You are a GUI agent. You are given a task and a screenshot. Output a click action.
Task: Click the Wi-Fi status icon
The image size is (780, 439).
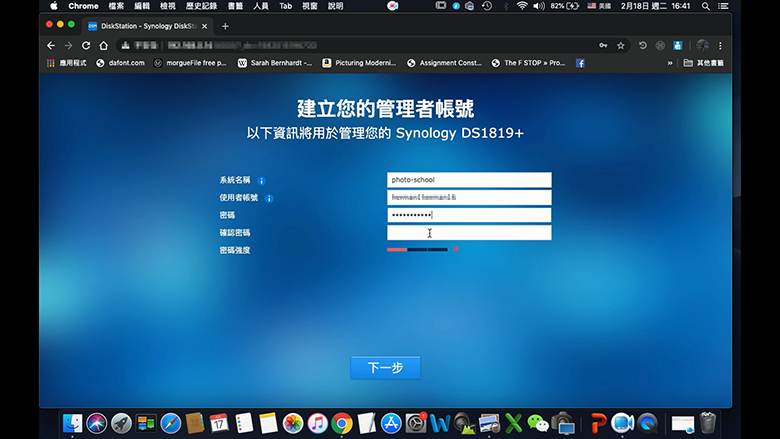(522, 6)
